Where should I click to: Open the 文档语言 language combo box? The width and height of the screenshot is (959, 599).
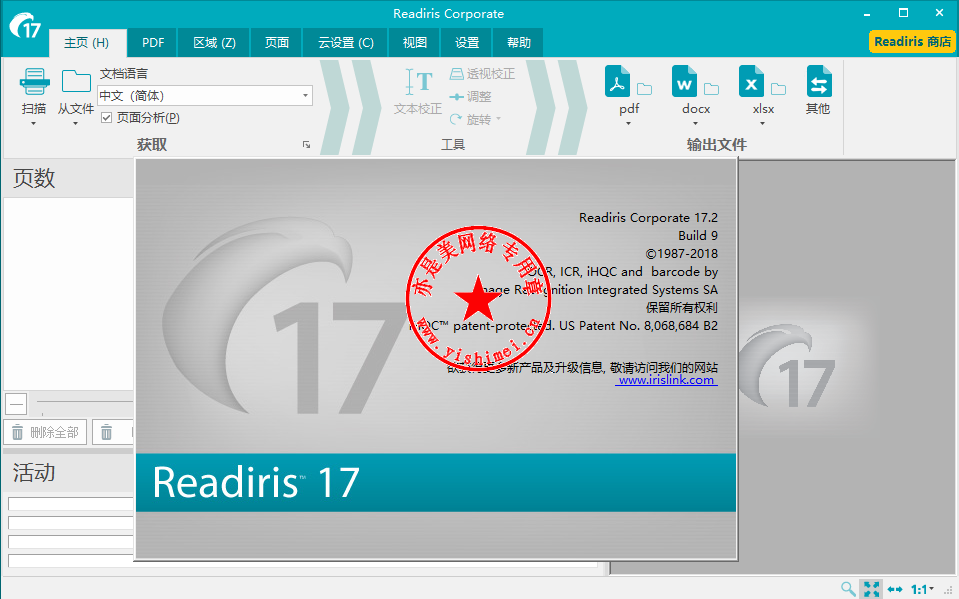(x=205, y=95)
